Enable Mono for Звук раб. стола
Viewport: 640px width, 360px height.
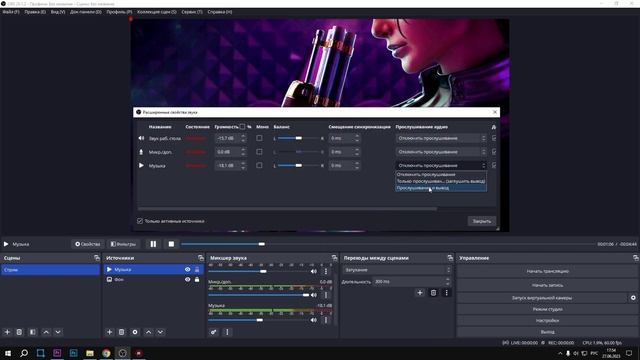pyautogui.click(x=259, y=138)
